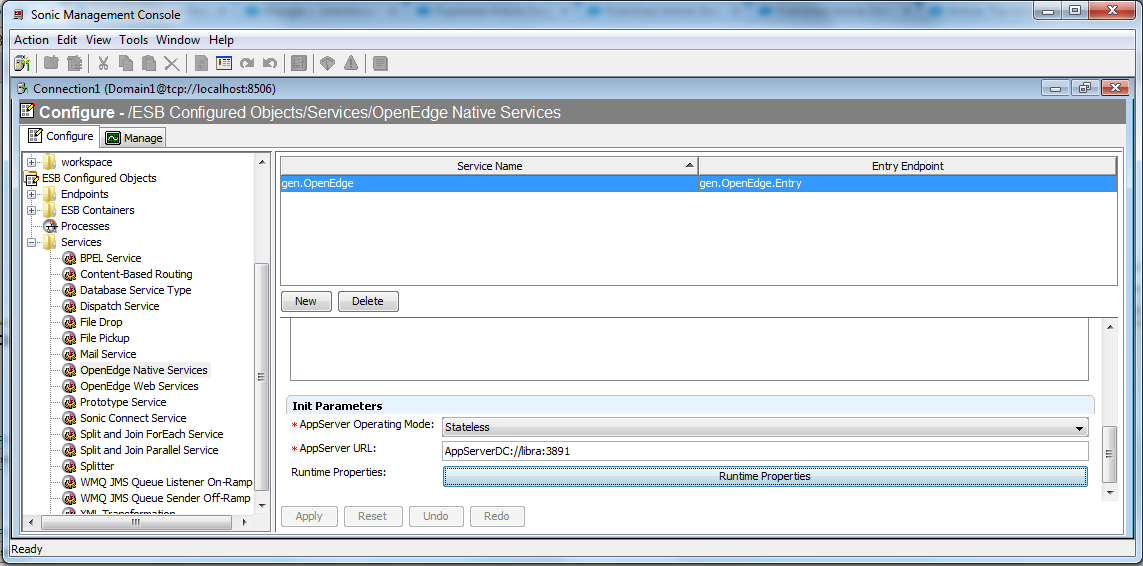Click the Sonic Management Console title icon
The image size is (1143, 566).
click(x=18, y=15)
